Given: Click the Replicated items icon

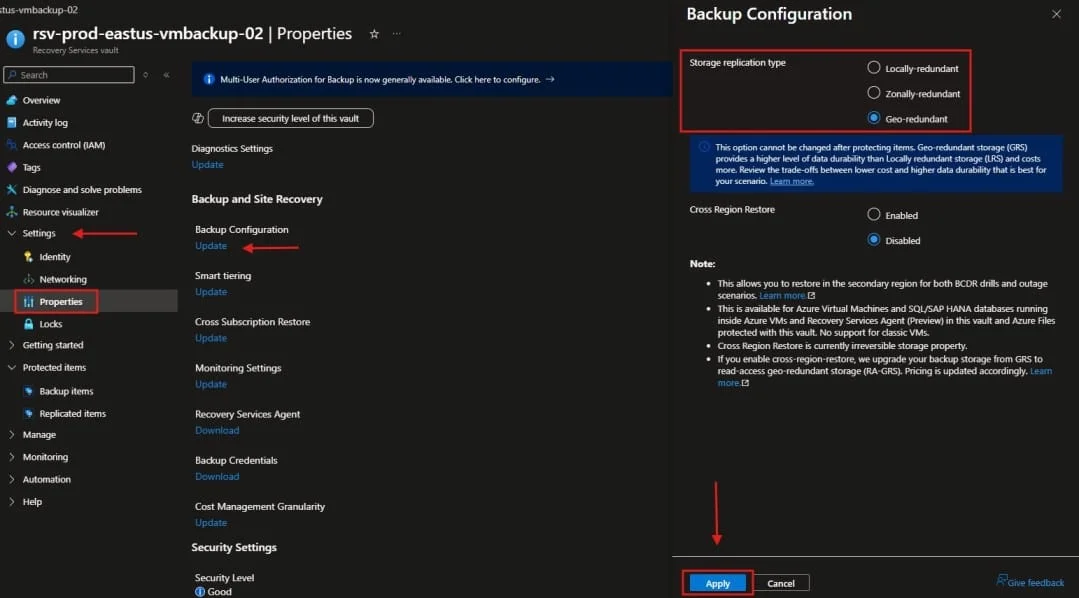Looking at the screenshot, I should [28, 414].
